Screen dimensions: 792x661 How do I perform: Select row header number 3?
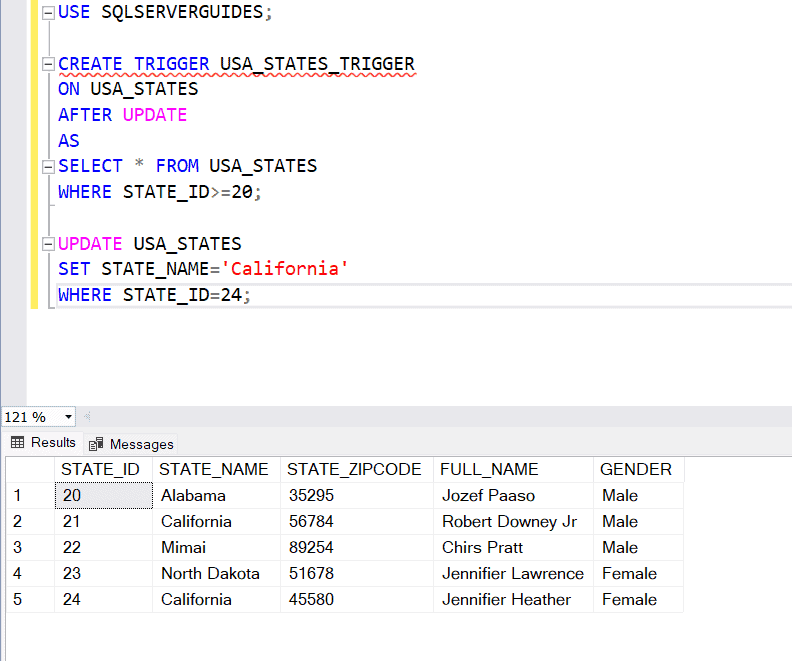(x=30, y=547)
